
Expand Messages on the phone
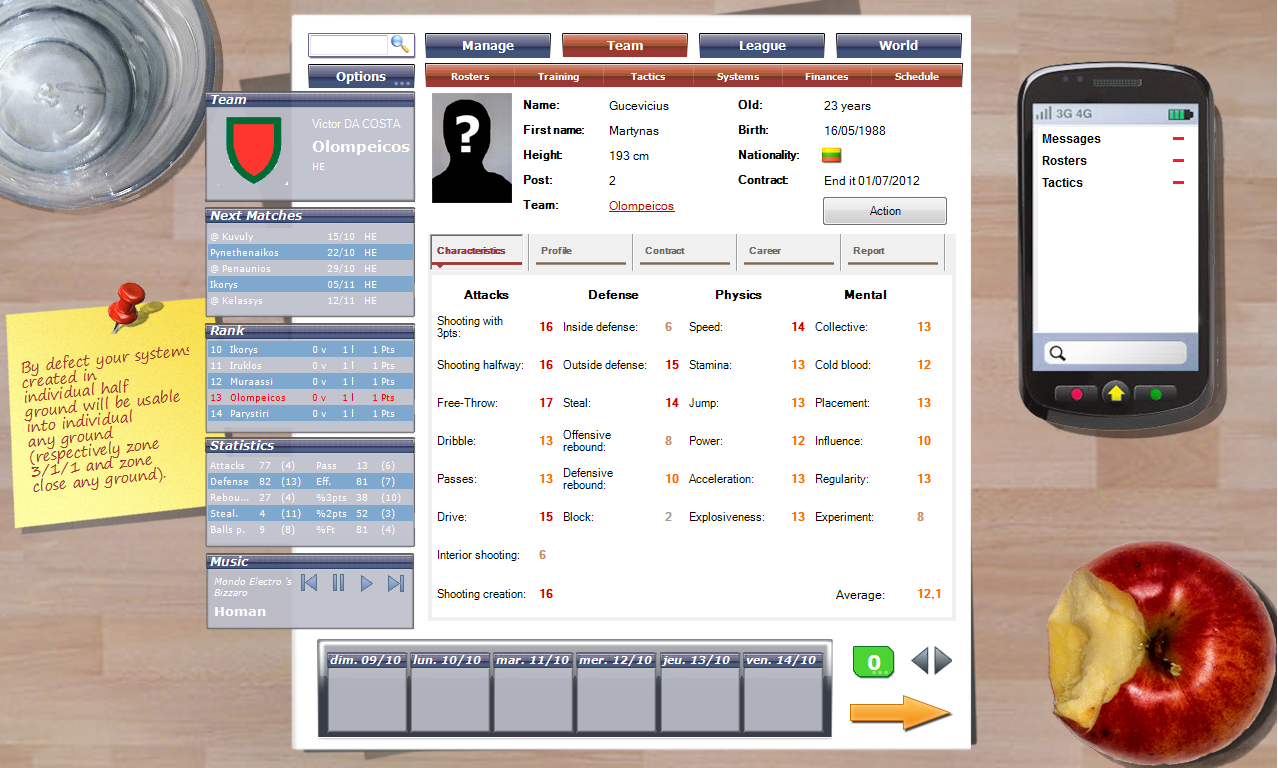tap(1178, 139)
